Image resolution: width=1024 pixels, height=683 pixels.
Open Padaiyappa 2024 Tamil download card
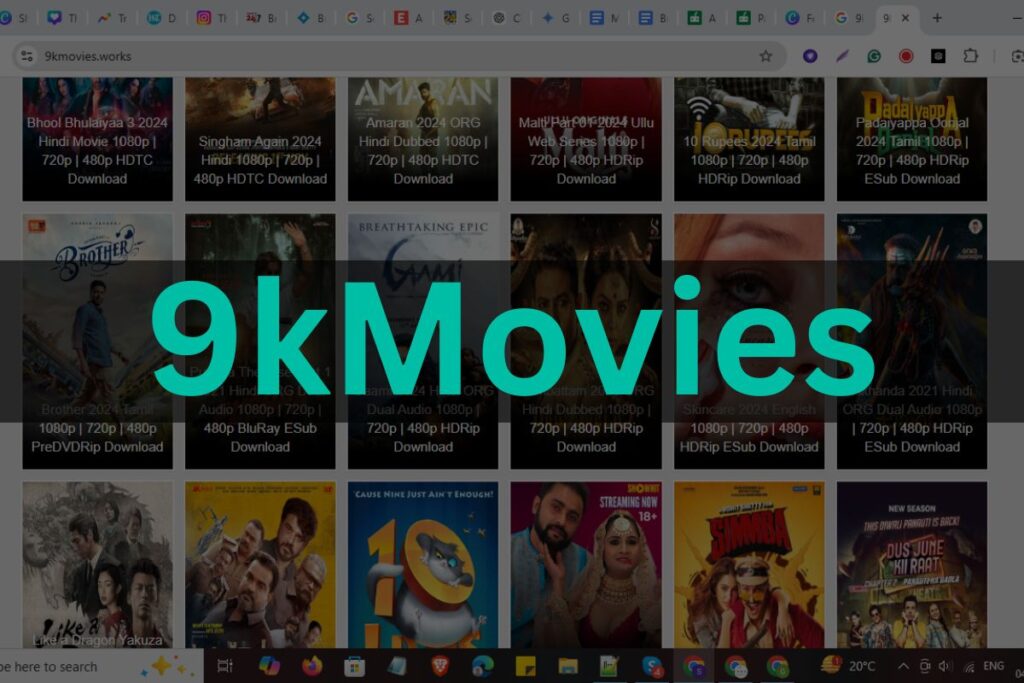[x=912, y=138]
